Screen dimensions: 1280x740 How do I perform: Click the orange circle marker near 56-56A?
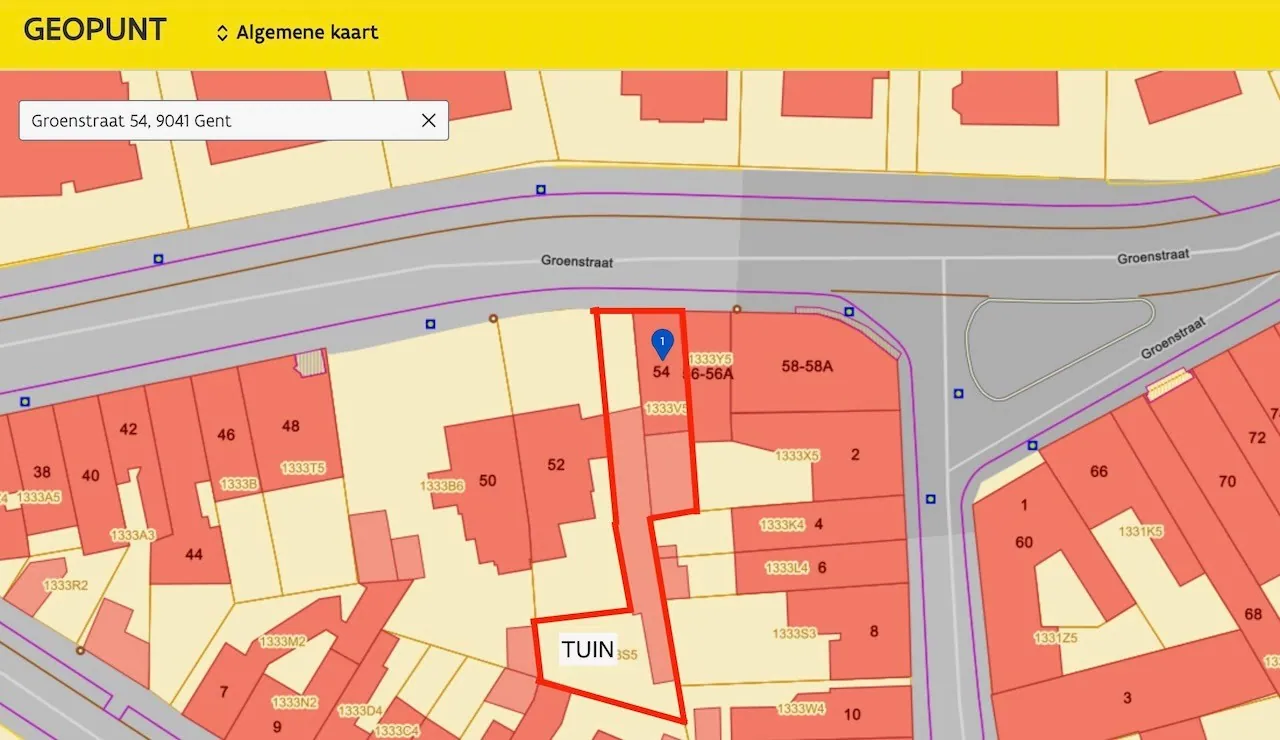(737, 309)
